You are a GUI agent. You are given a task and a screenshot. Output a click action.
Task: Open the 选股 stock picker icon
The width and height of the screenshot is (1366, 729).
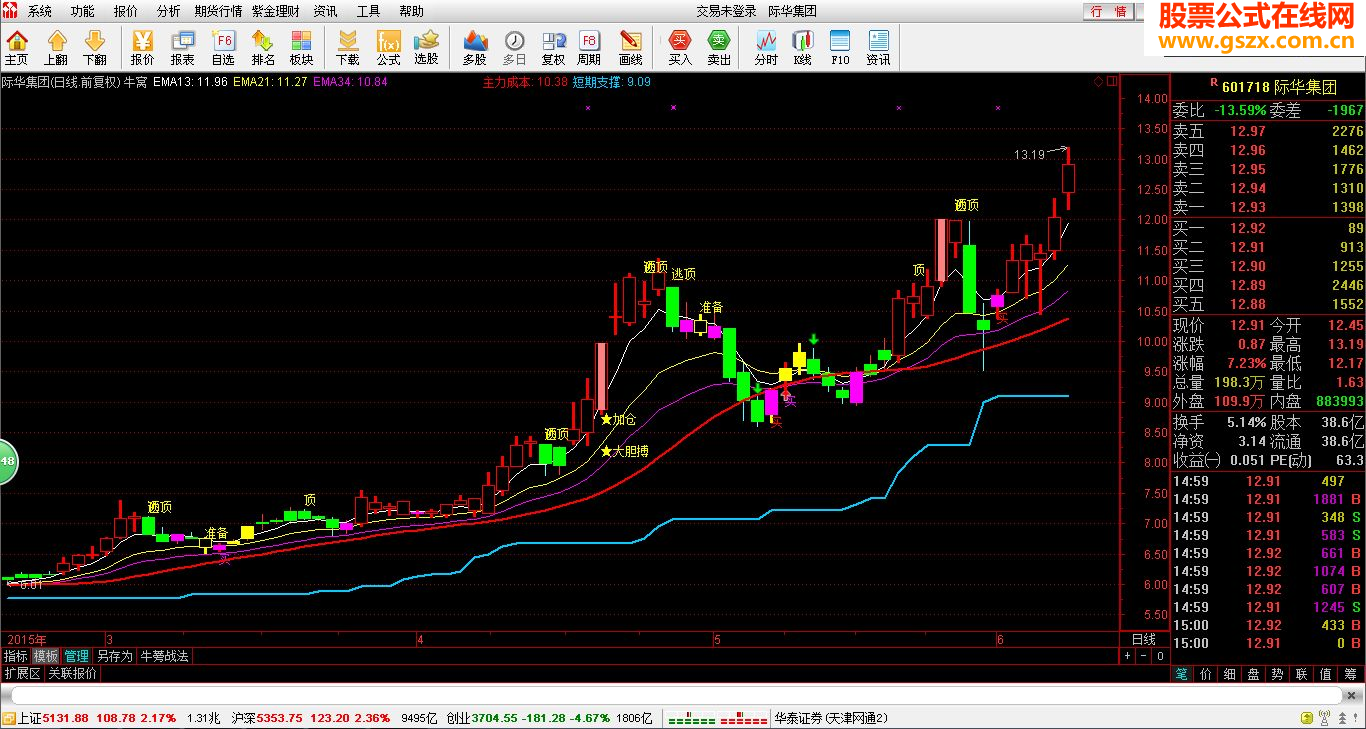point(427,47)
